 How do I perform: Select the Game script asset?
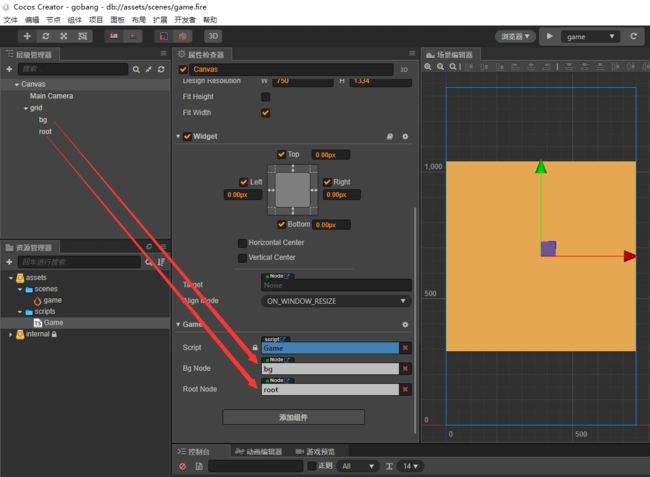point(53,322)
